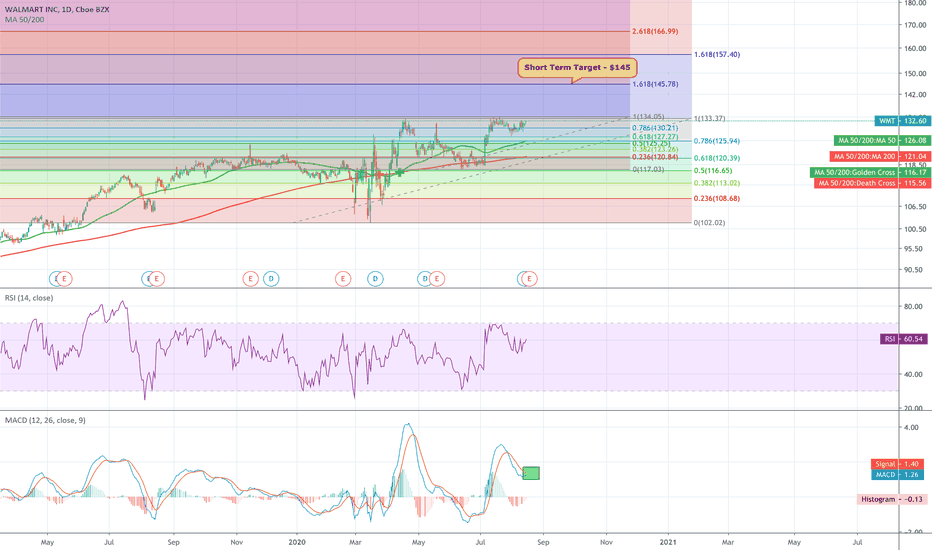This screenshot has height=550, width=932.
Task: Click the Death Cross 115.56 tag
Action: coord(871,183)
